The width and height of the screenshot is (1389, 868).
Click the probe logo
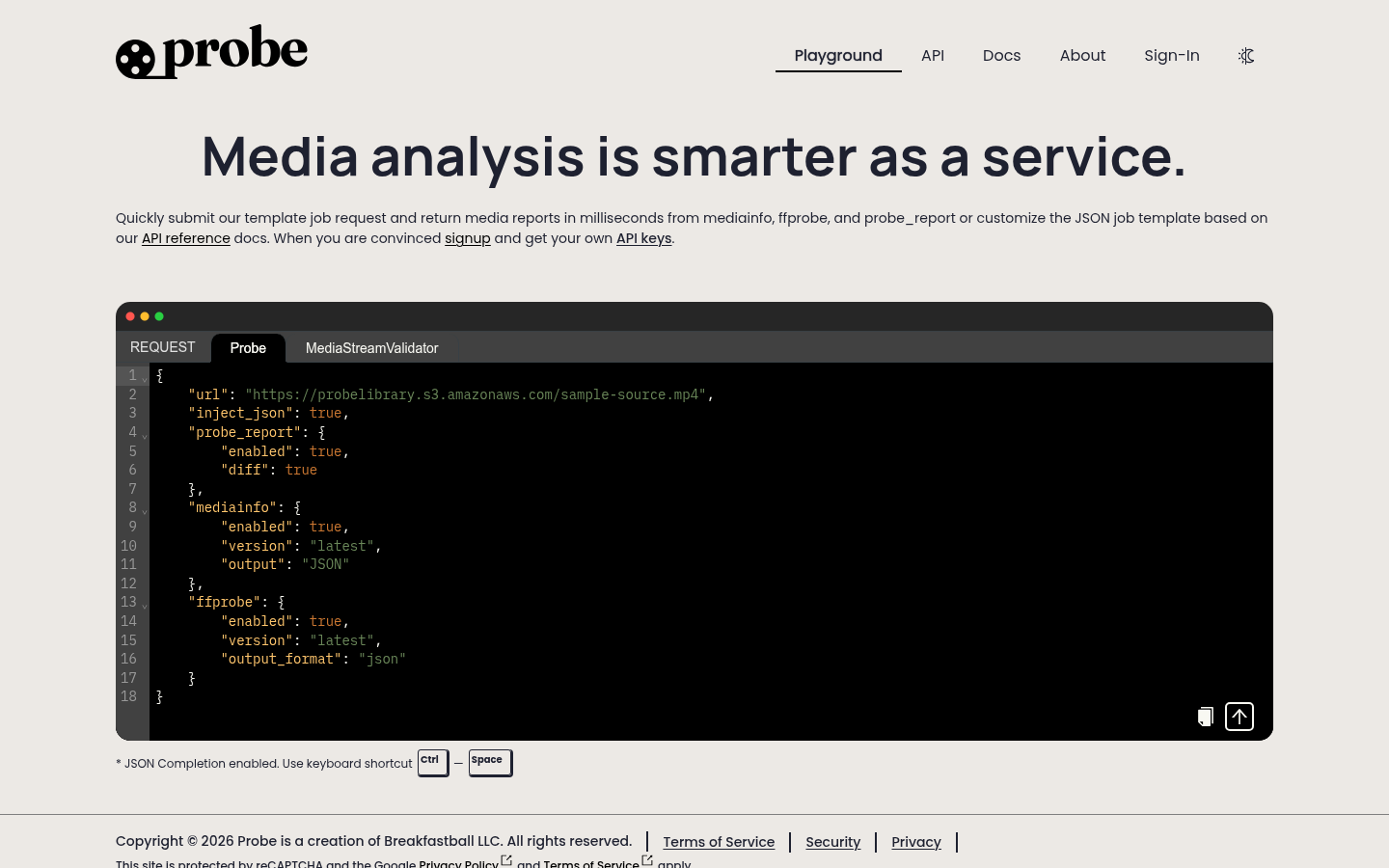(211, 52)
